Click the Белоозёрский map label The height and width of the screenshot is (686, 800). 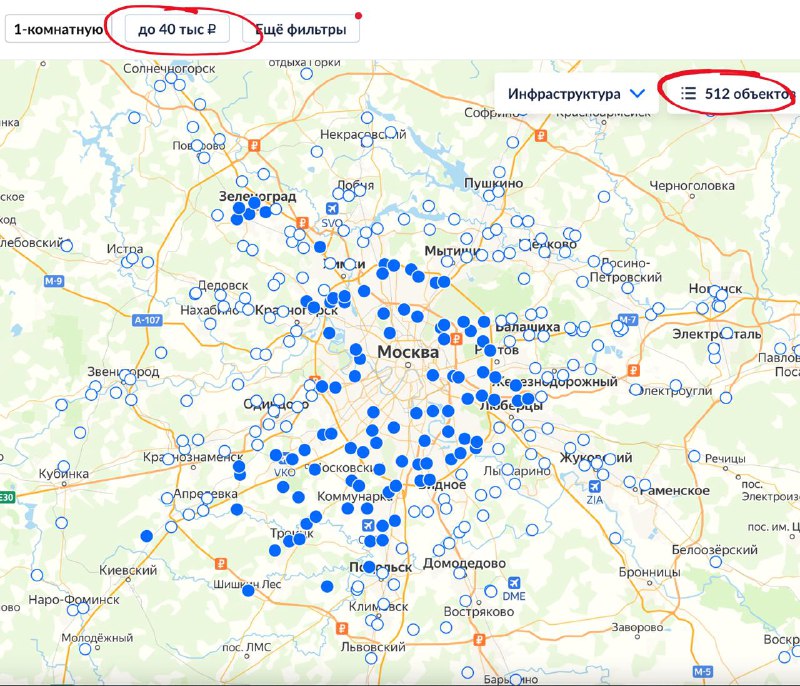(714, 550)
